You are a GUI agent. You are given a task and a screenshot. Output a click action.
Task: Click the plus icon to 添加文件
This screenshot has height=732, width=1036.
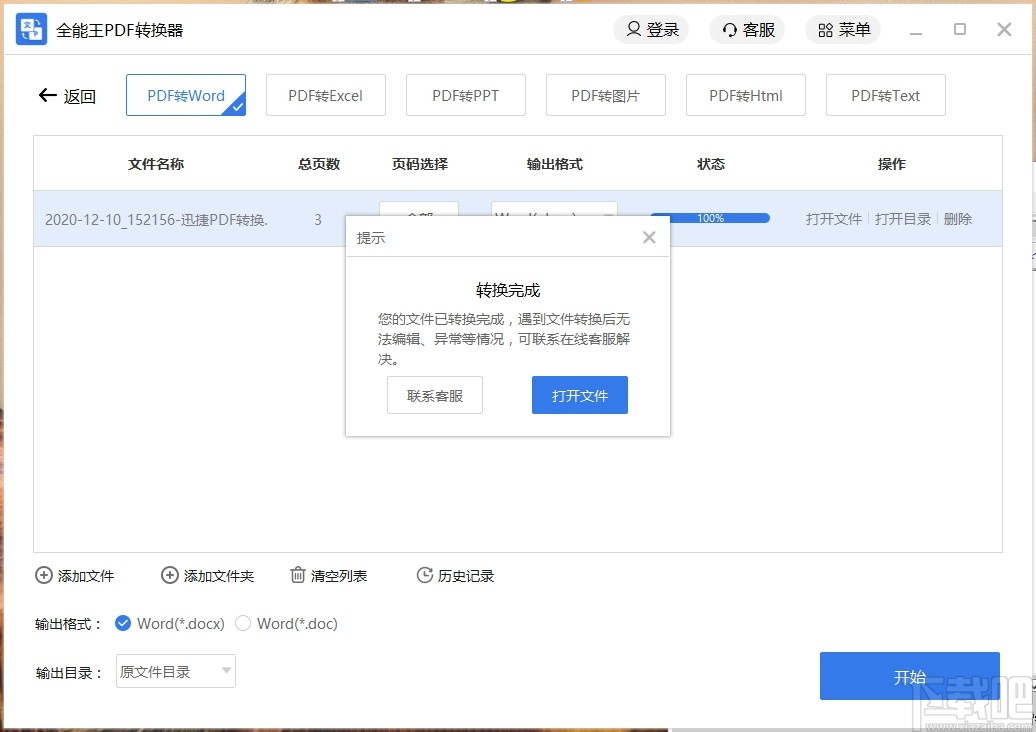(x=43, y=575)
